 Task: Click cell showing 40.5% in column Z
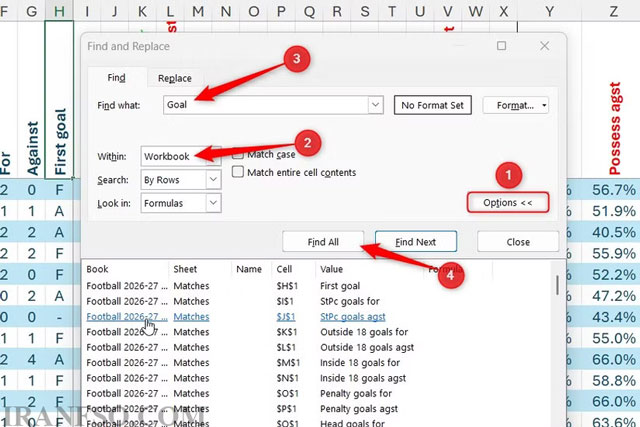pos(613,232)
